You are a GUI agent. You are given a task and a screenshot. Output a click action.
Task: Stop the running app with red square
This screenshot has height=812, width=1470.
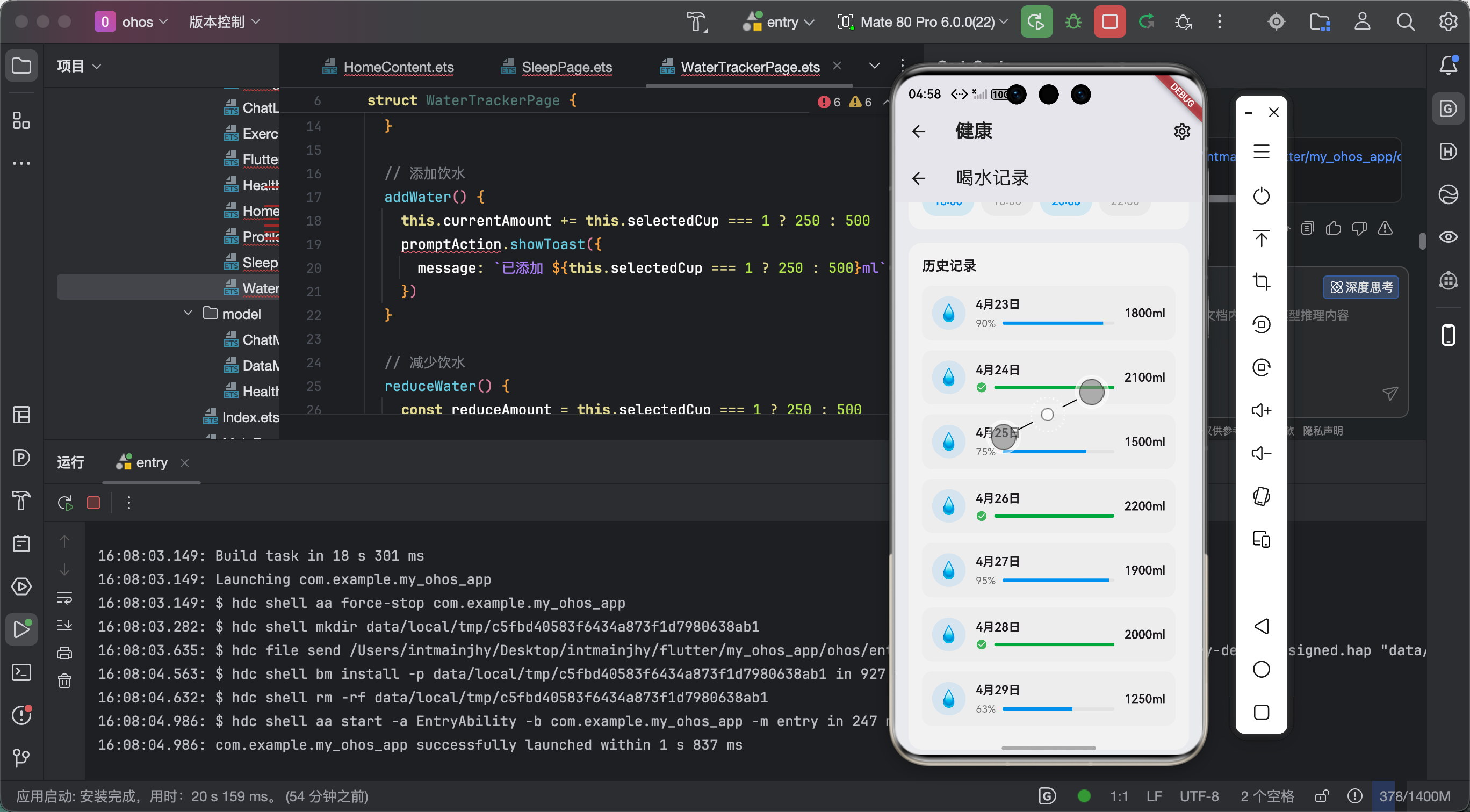tap(1109, 22)
